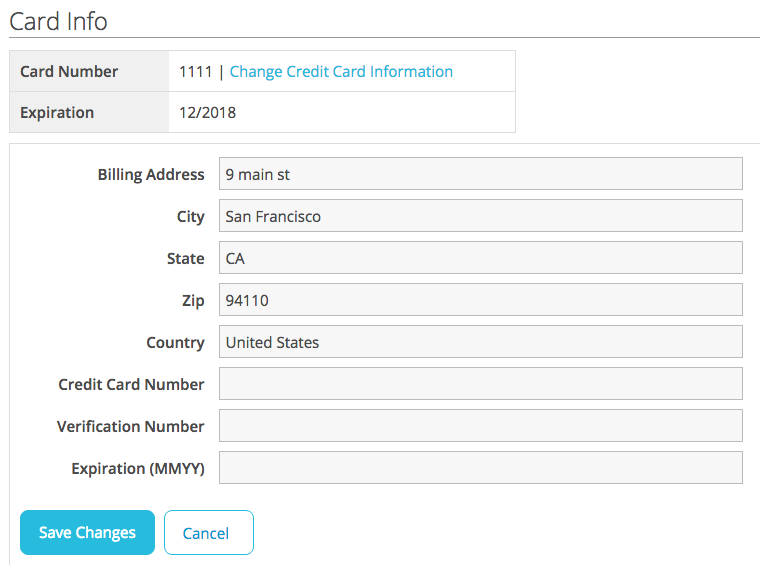Click the "Country" form label text
This screenshot has height=565, width=760.
[x=175, y=343]
